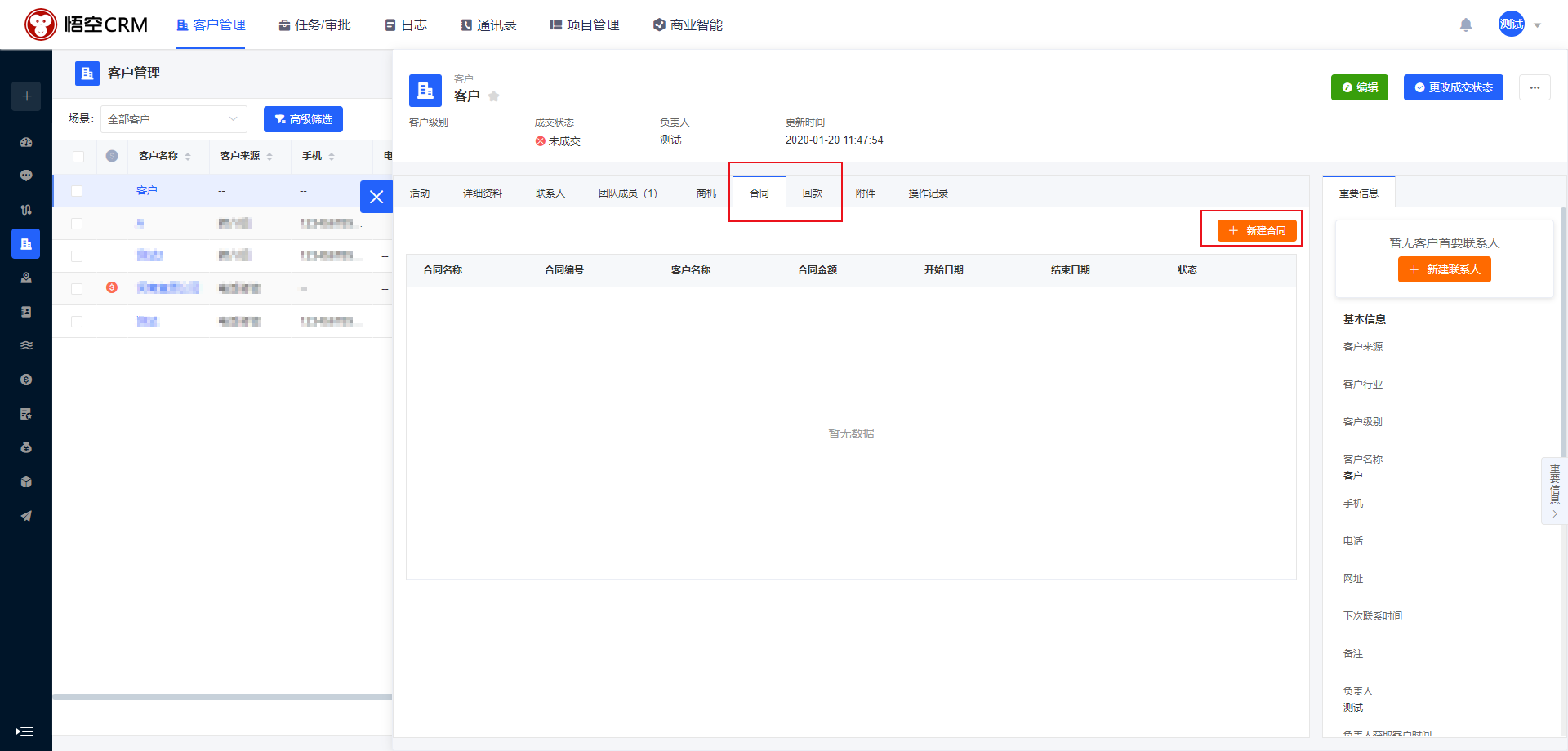Collapse the 重要信息 side panel handle
Viewport: 1568px width, 751px height.
pyautogui.click(x=1554, y=491)
